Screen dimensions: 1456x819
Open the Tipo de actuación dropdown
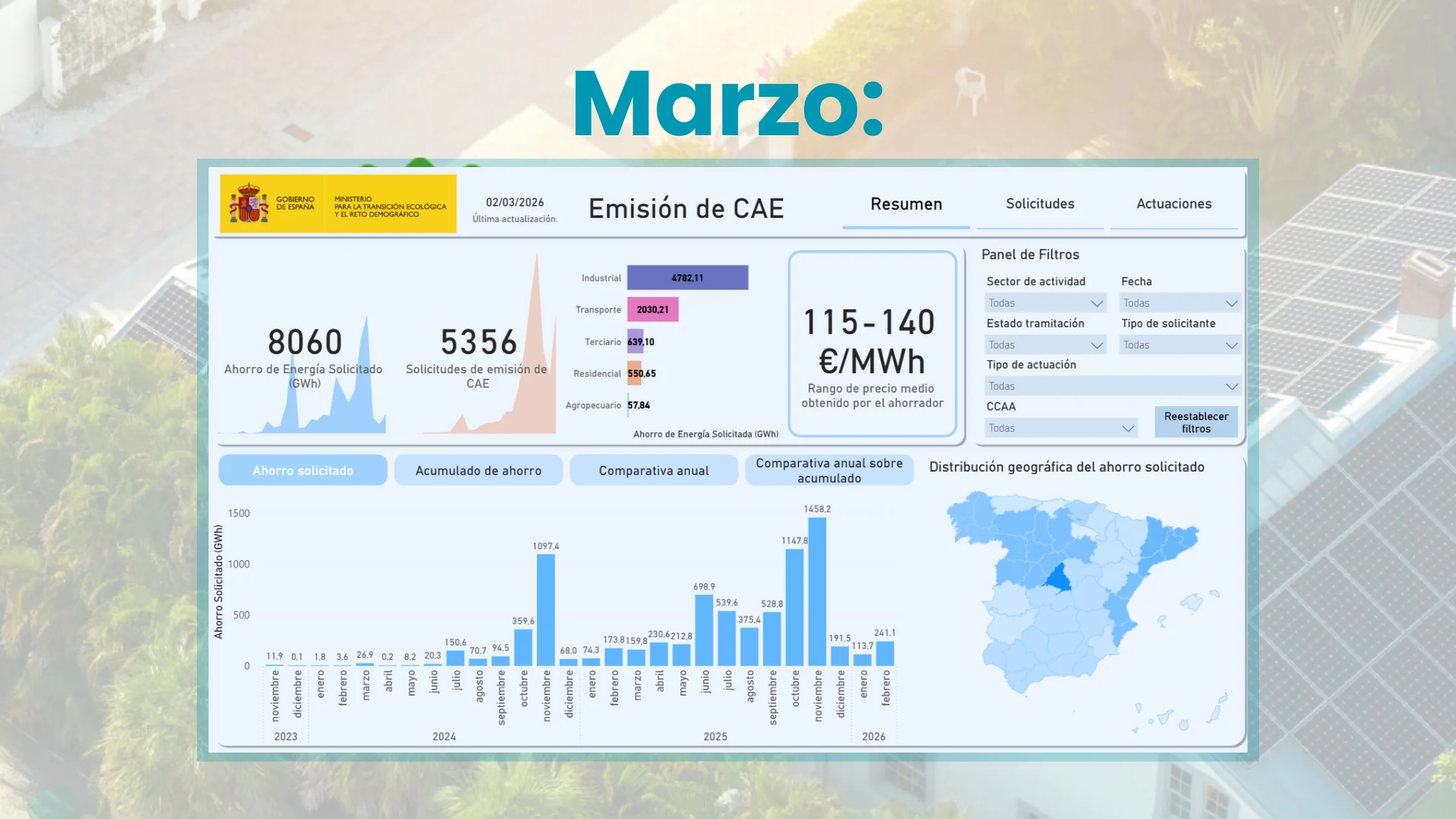1112,385
